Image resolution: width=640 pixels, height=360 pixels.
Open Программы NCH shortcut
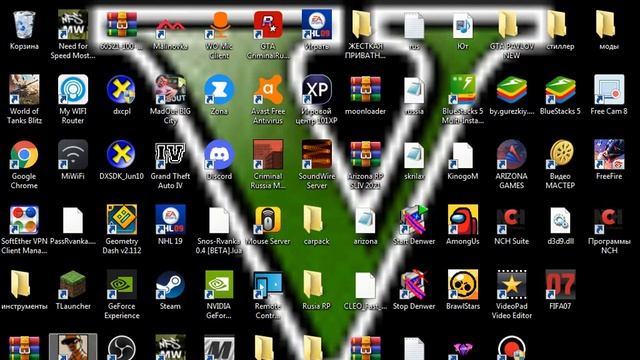pos(609,220)
